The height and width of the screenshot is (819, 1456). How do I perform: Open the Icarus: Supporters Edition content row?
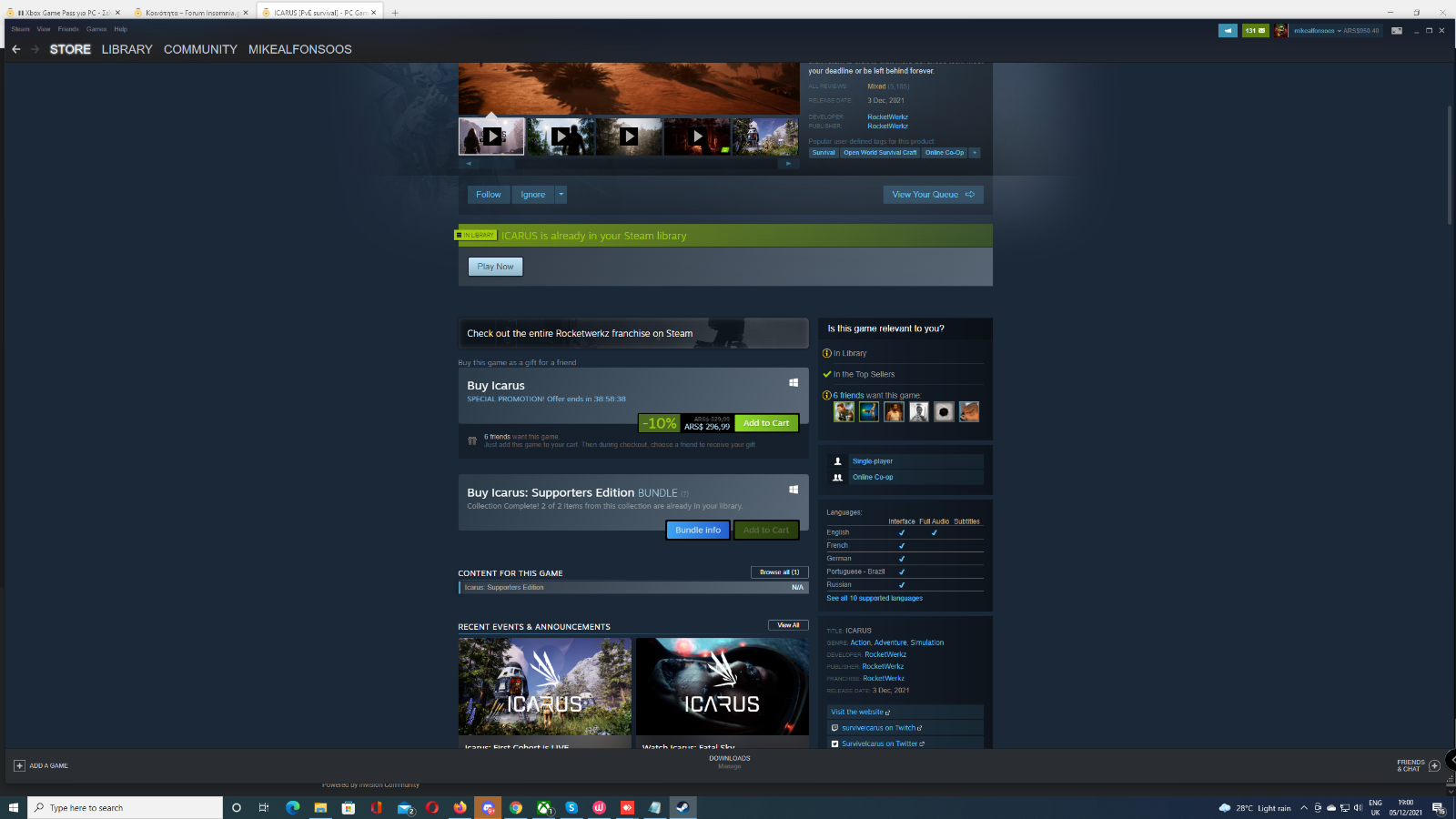coord(633,588)
